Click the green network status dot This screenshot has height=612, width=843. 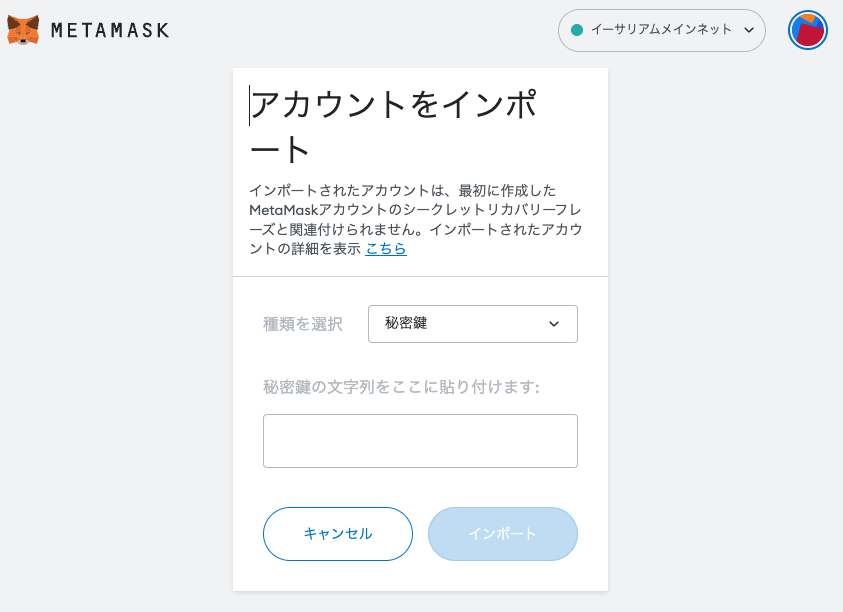click(x=576, y=30)
